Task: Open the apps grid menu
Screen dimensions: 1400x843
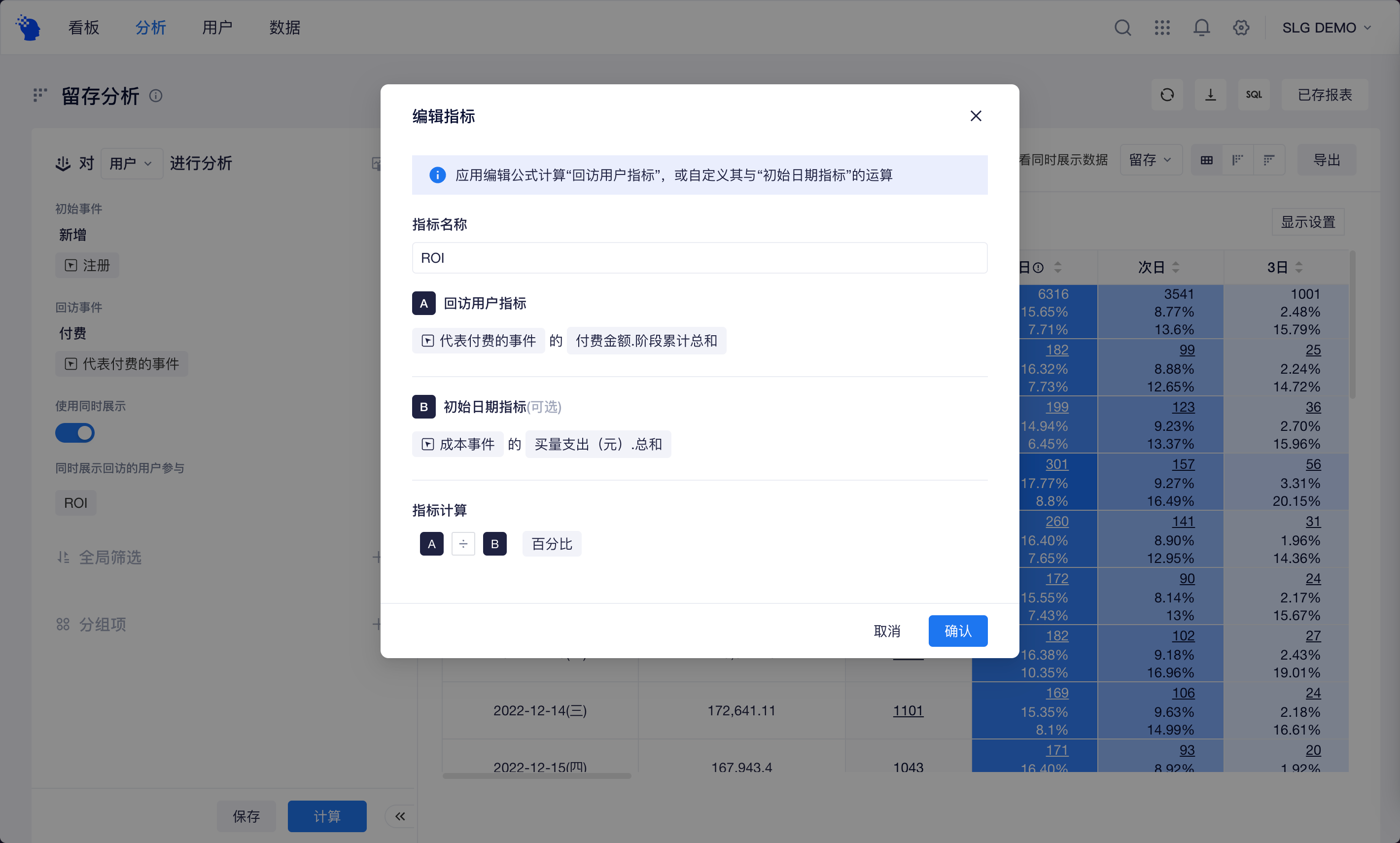Action: pyautogui.click(x=1161, y=27)
